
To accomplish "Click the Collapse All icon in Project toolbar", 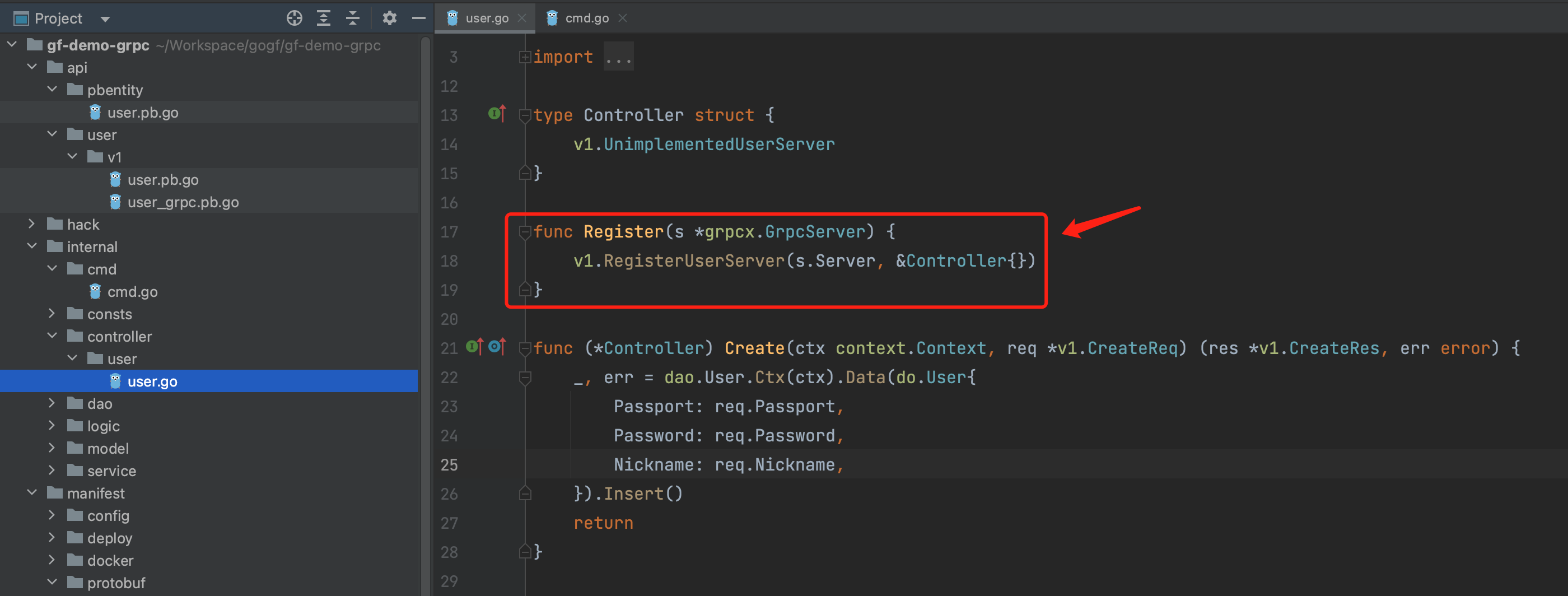I will (x=352, y=18).
